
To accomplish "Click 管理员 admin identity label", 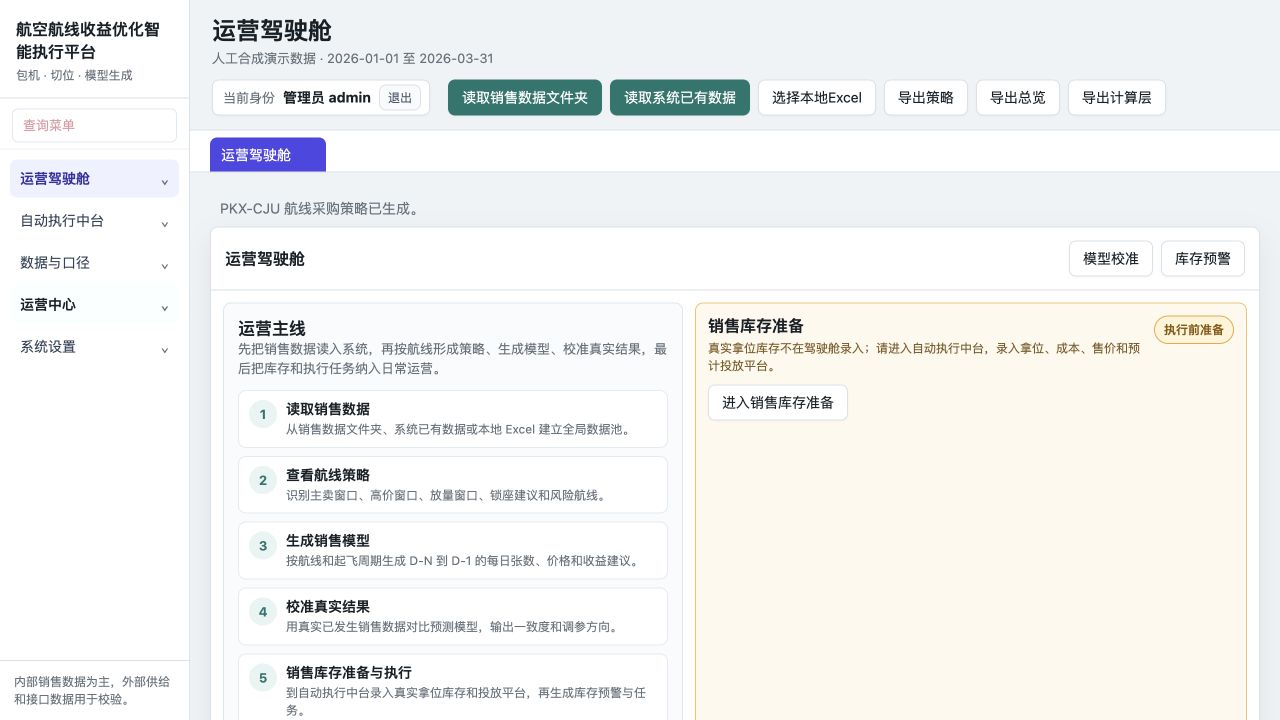I will coord(327,98).
